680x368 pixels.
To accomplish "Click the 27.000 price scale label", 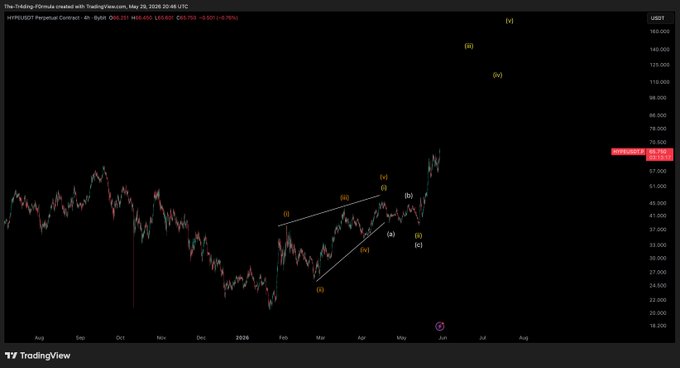I will coord(658,273).
